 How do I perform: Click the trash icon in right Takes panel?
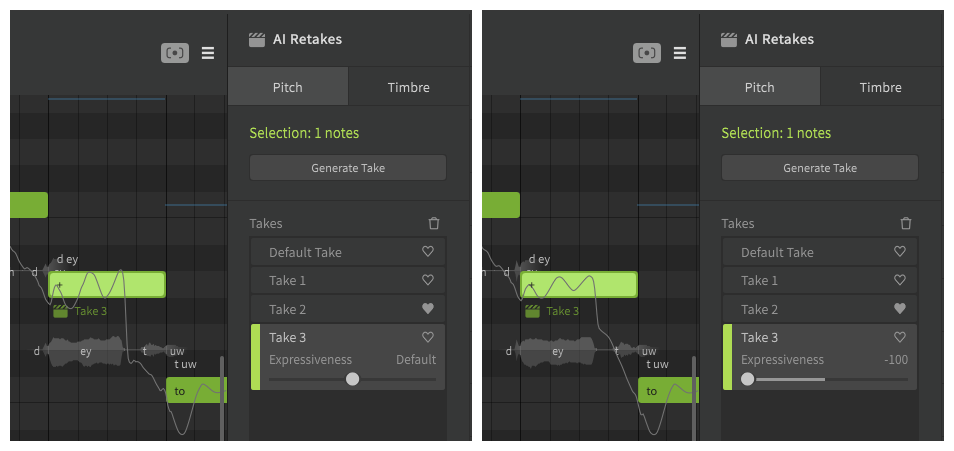tap(906, 223)
